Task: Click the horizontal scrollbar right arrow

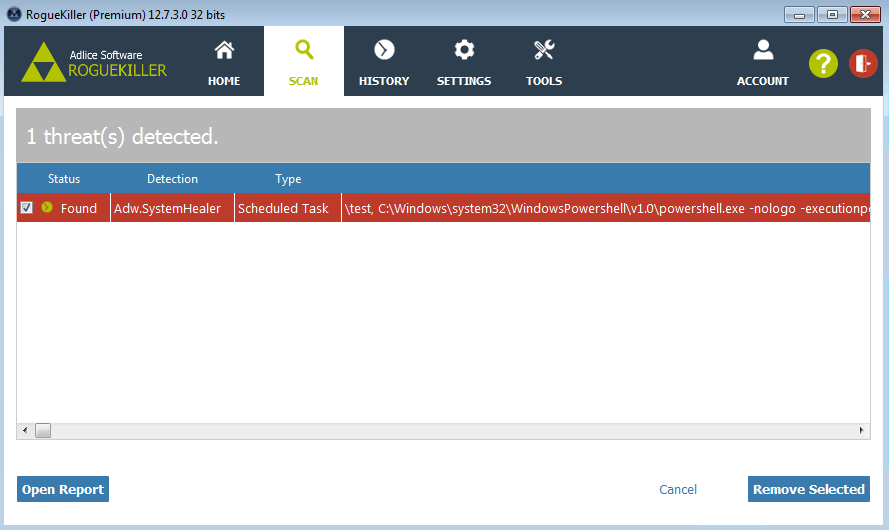Action: tap(862, 431)
